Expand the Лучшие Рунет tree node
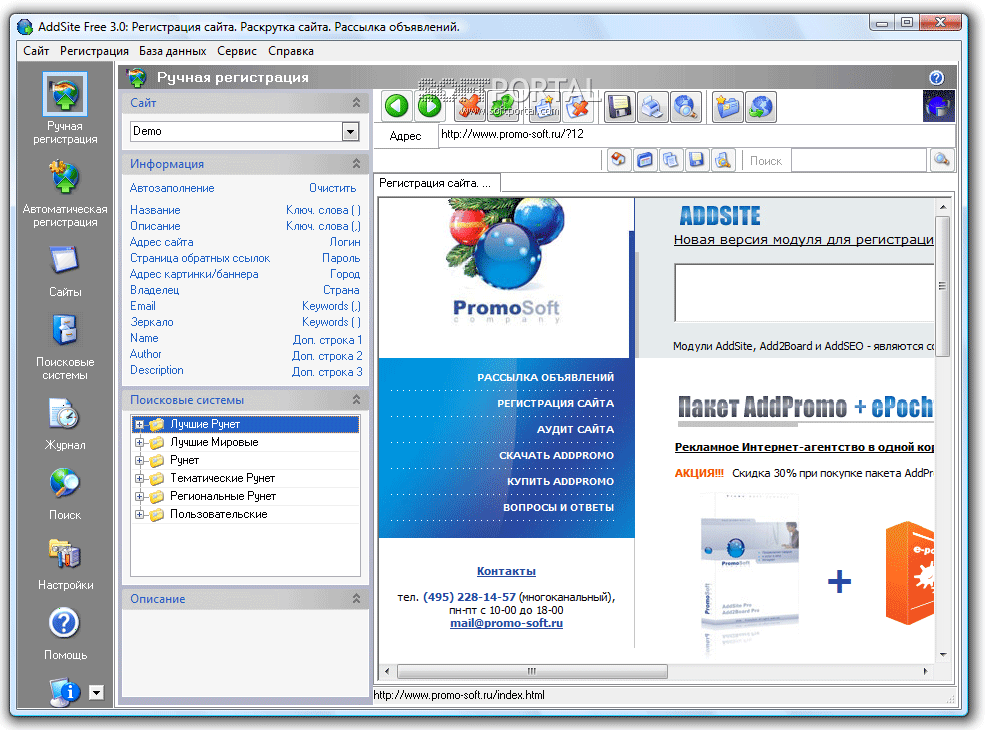The image size is (985, 730). tap(139, 424)
